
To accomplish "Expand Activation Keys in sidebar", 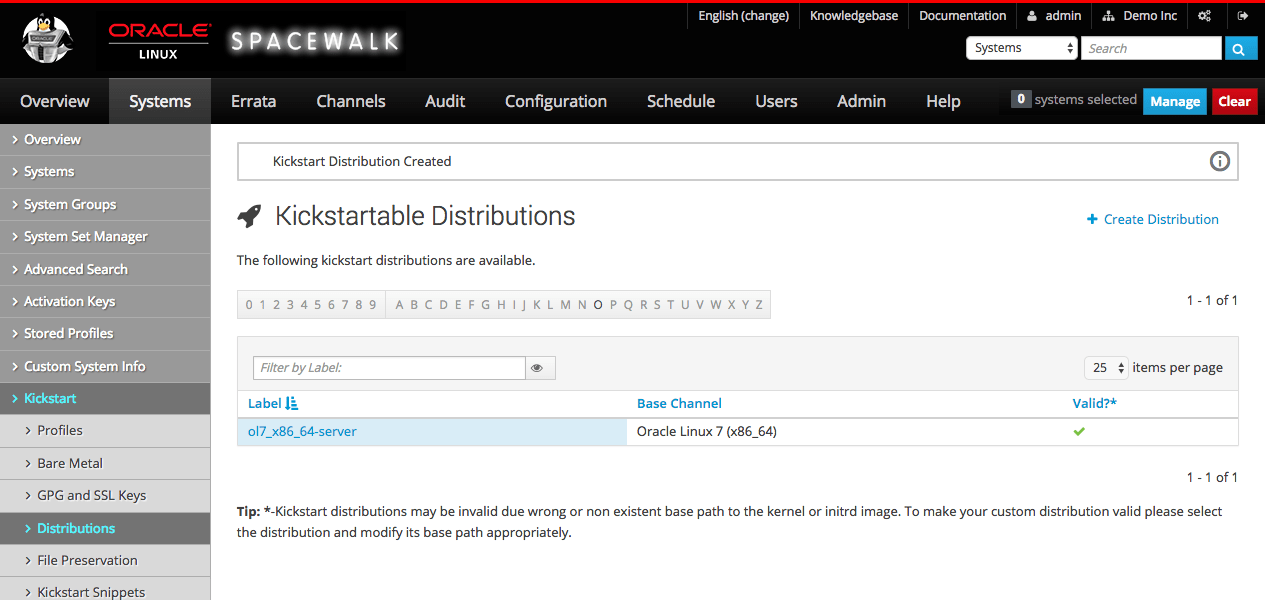I will point(105,301).
